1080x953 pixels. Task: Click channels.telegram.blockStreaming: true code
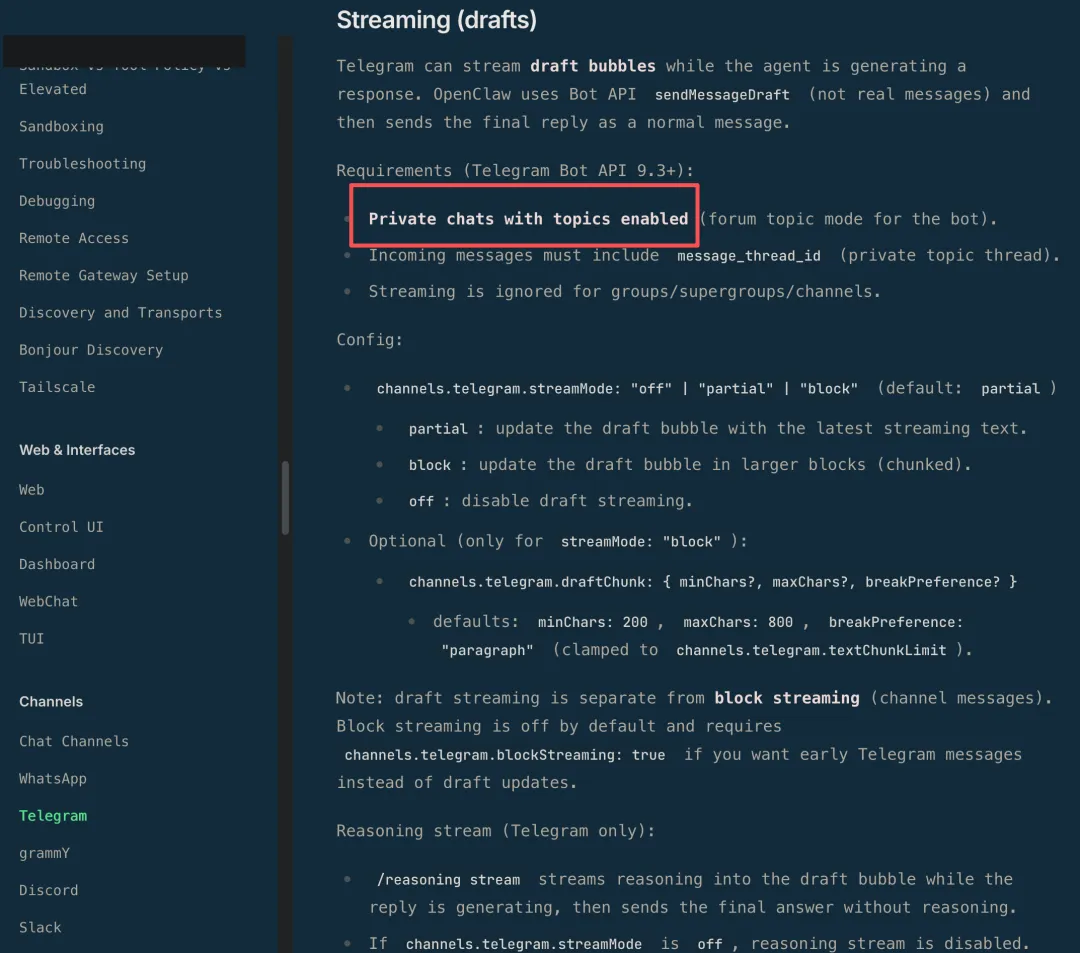tap(505, 755)
